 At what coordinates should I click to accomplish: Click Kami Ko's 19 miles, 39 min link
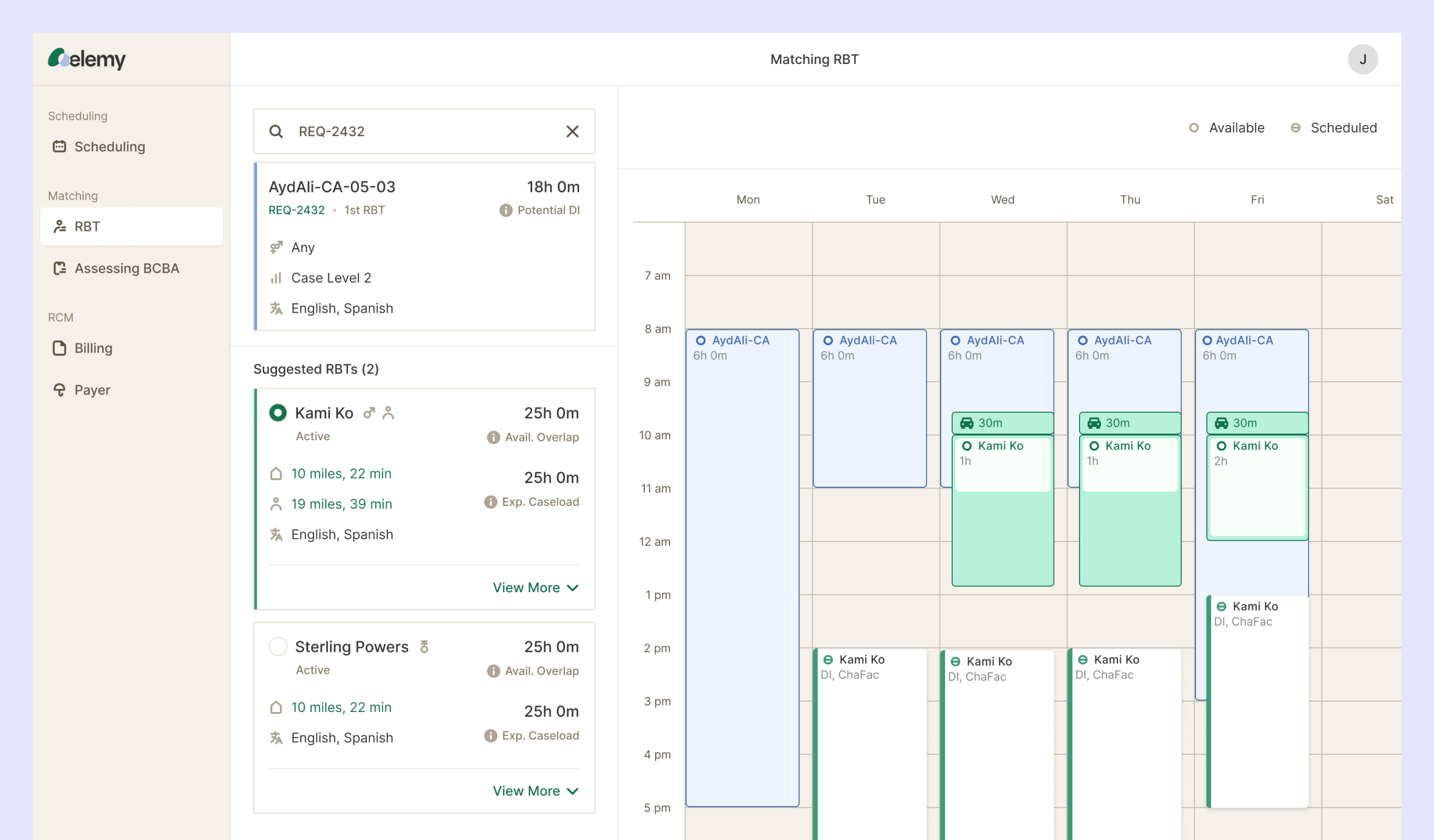[341, 504]
